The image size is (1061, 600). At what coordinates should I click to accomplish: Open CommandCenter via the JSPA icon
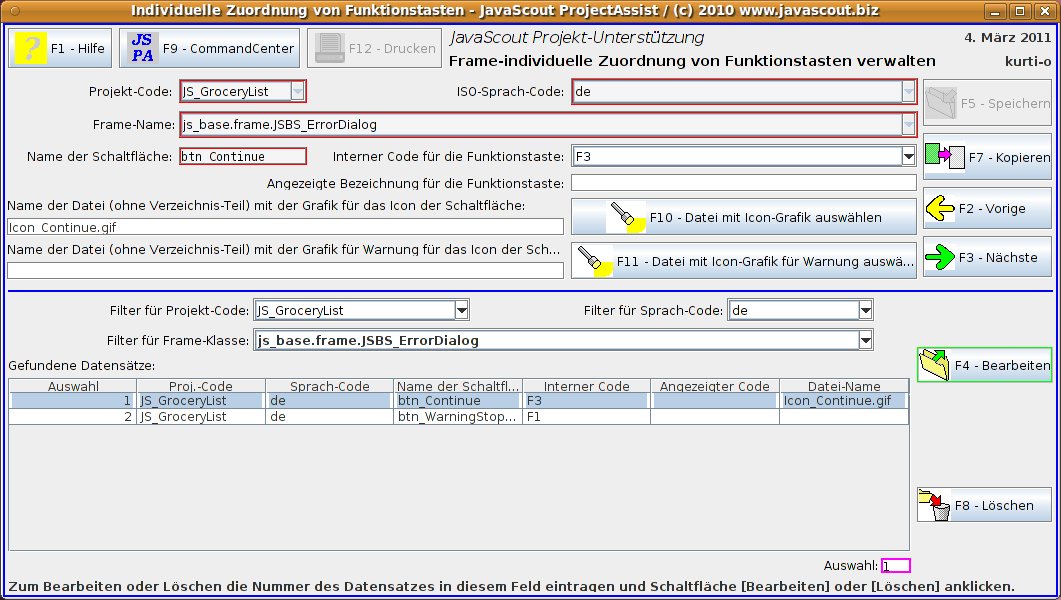point(142,48)
